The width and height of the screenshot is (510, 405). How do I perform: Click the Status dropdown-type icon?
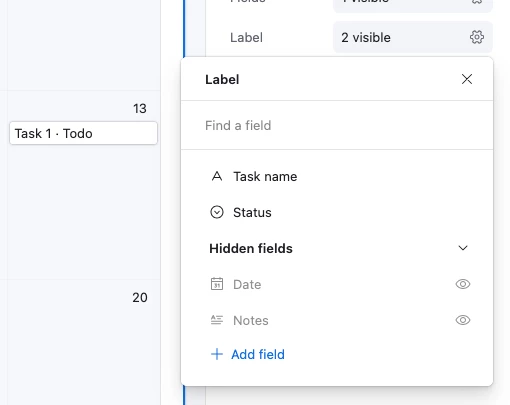pos(217,212)
